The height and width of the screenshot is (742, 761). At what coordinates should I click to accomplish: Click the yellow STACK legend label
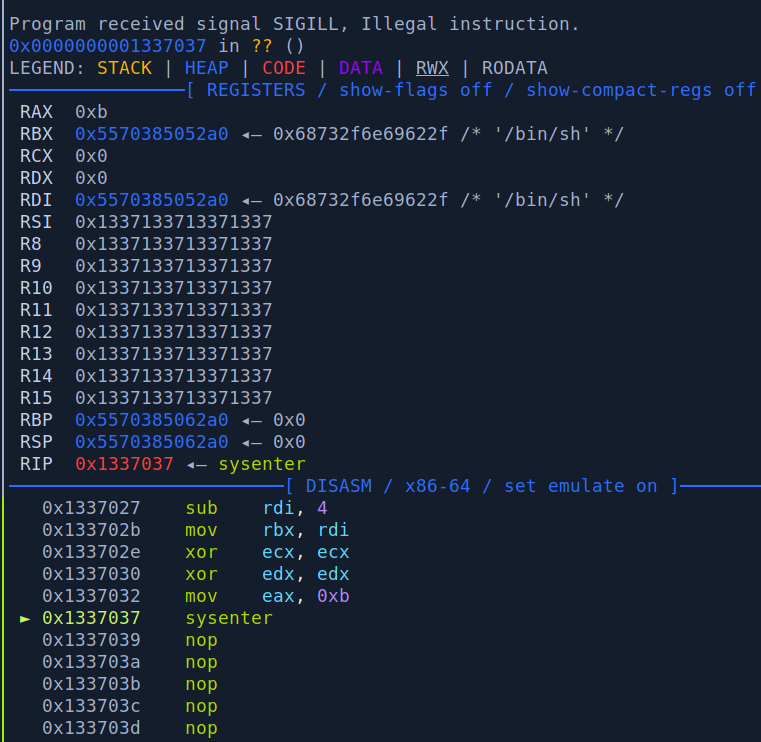tap(124, 68)
